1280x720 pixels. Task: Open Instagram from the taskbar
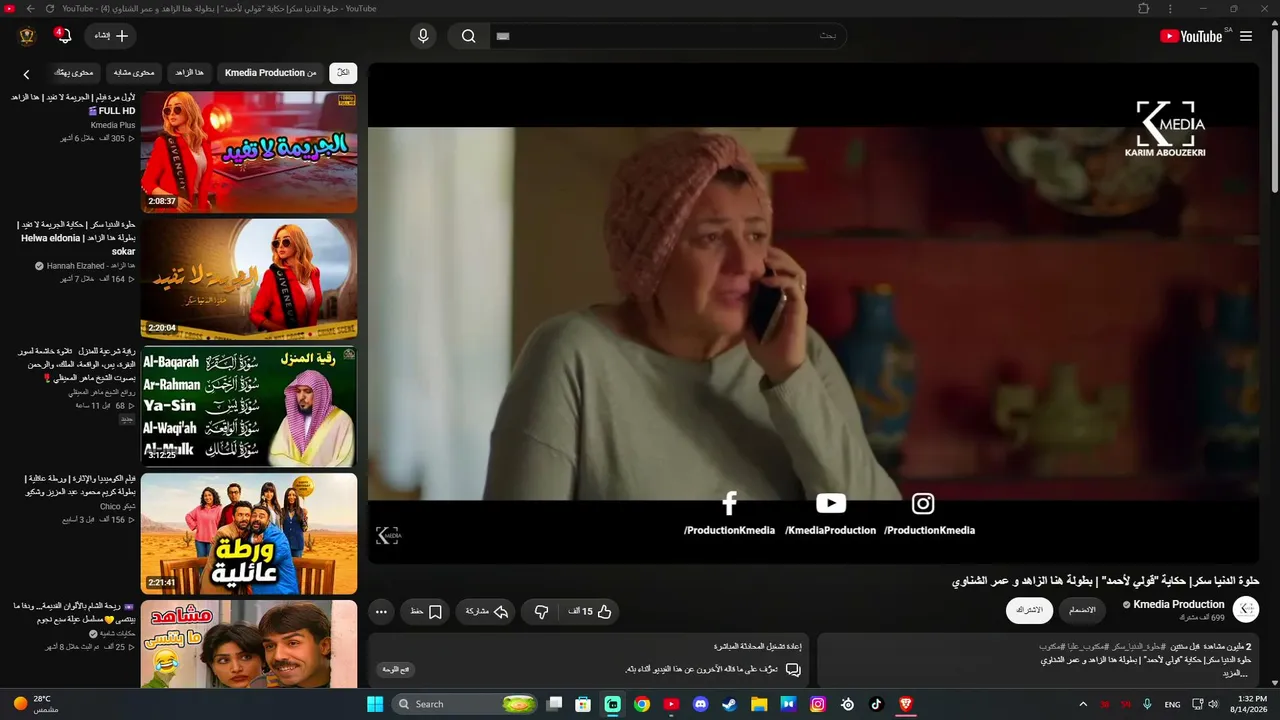click(x=817, y=704)
